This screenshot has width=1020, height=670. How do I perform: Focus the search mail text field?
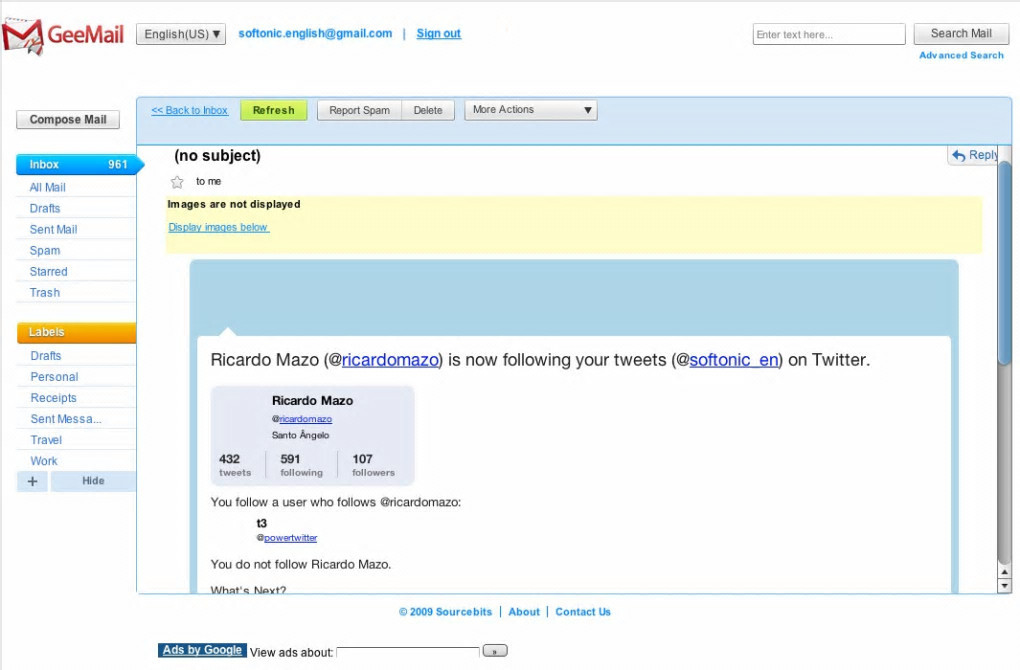(829, 34)
